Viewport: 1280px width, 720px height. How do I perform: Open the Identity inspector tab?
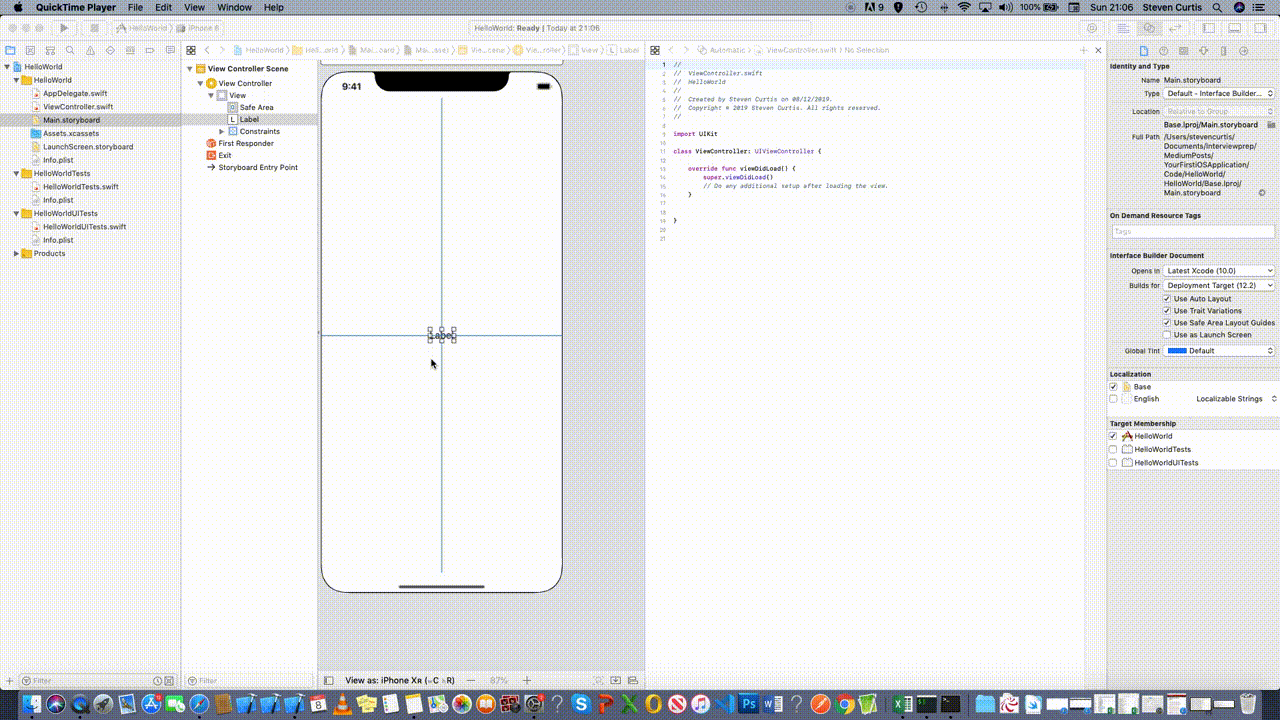[x=1185, y=51]
